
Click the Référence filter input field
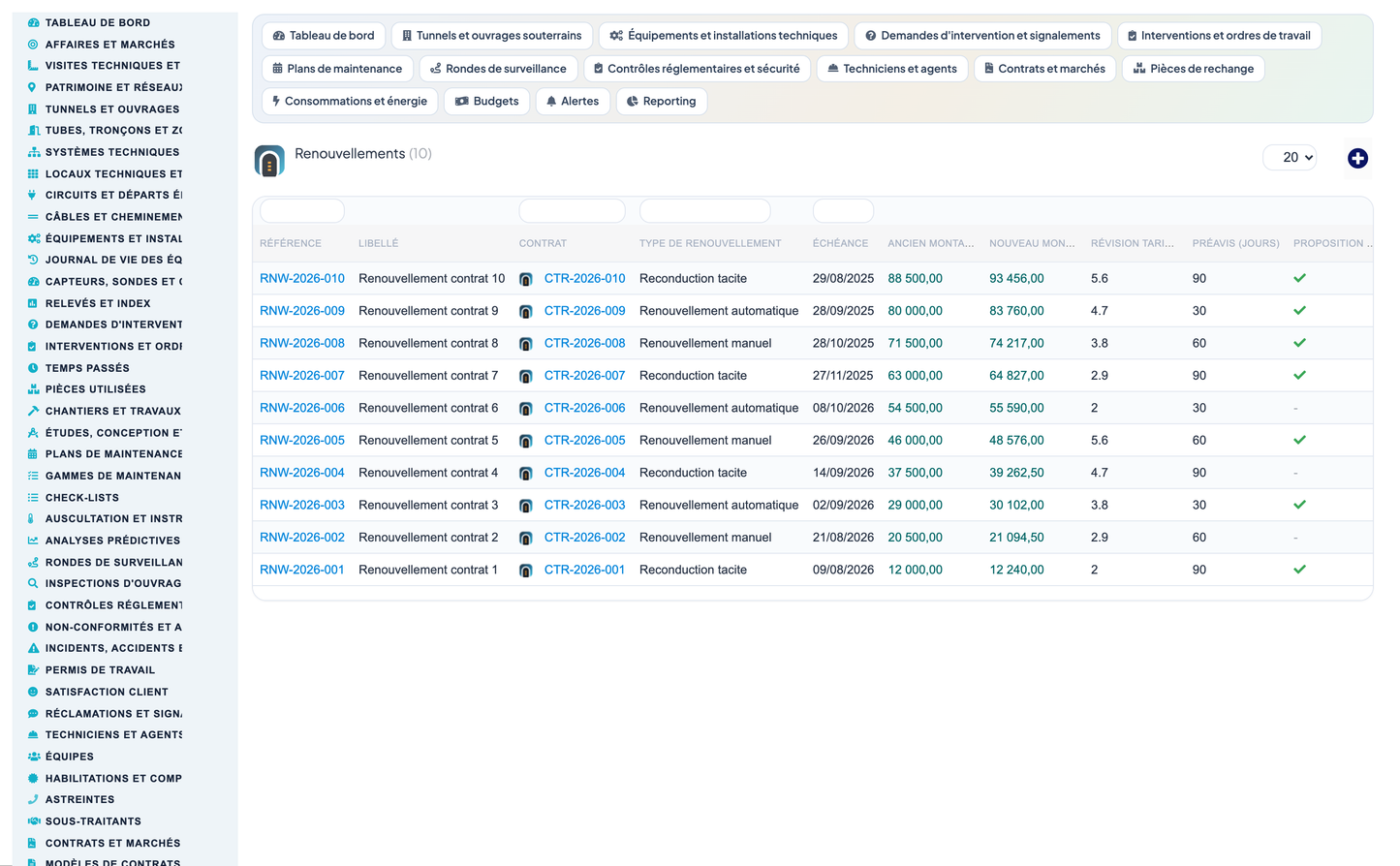[x=302, y=210]
